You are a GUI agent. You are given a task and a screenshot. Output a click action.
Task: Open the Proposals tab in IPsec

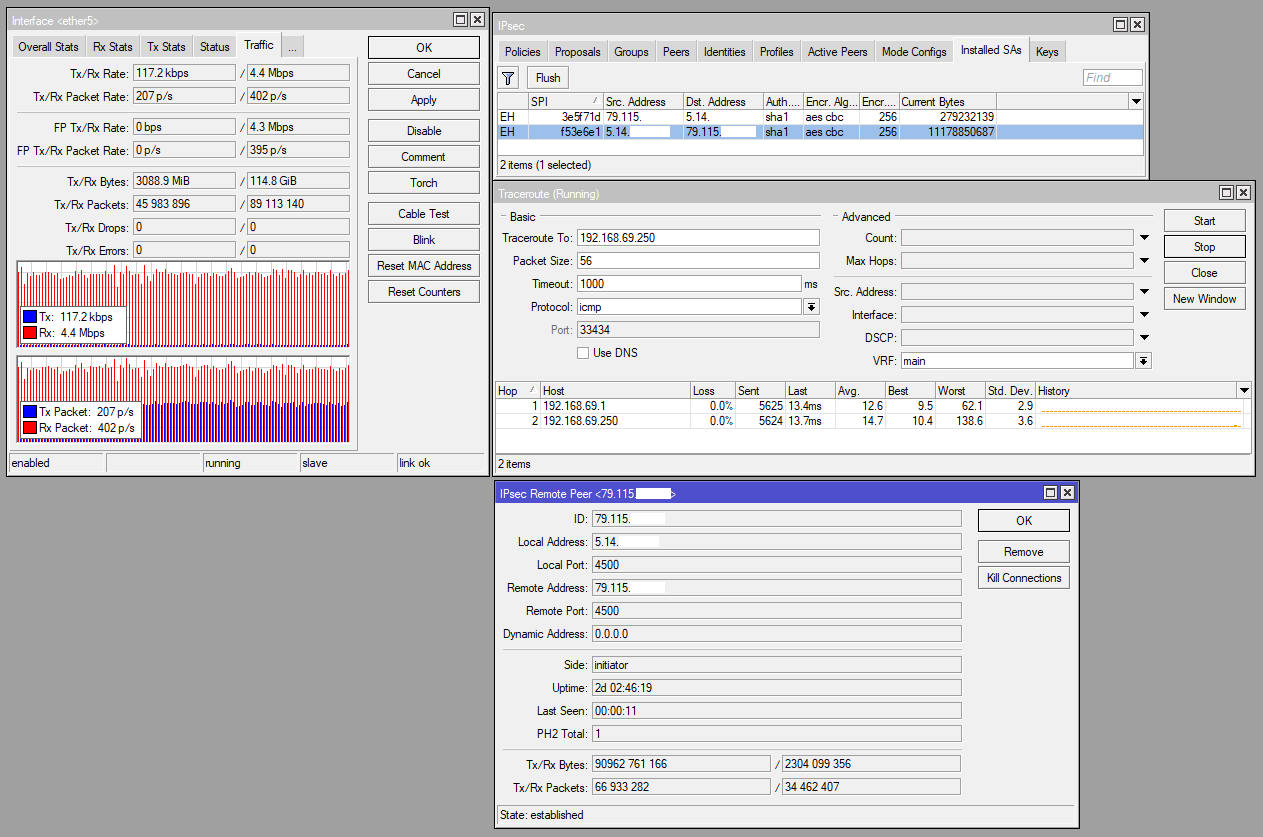pyautogui.click(x=577, y=52)
